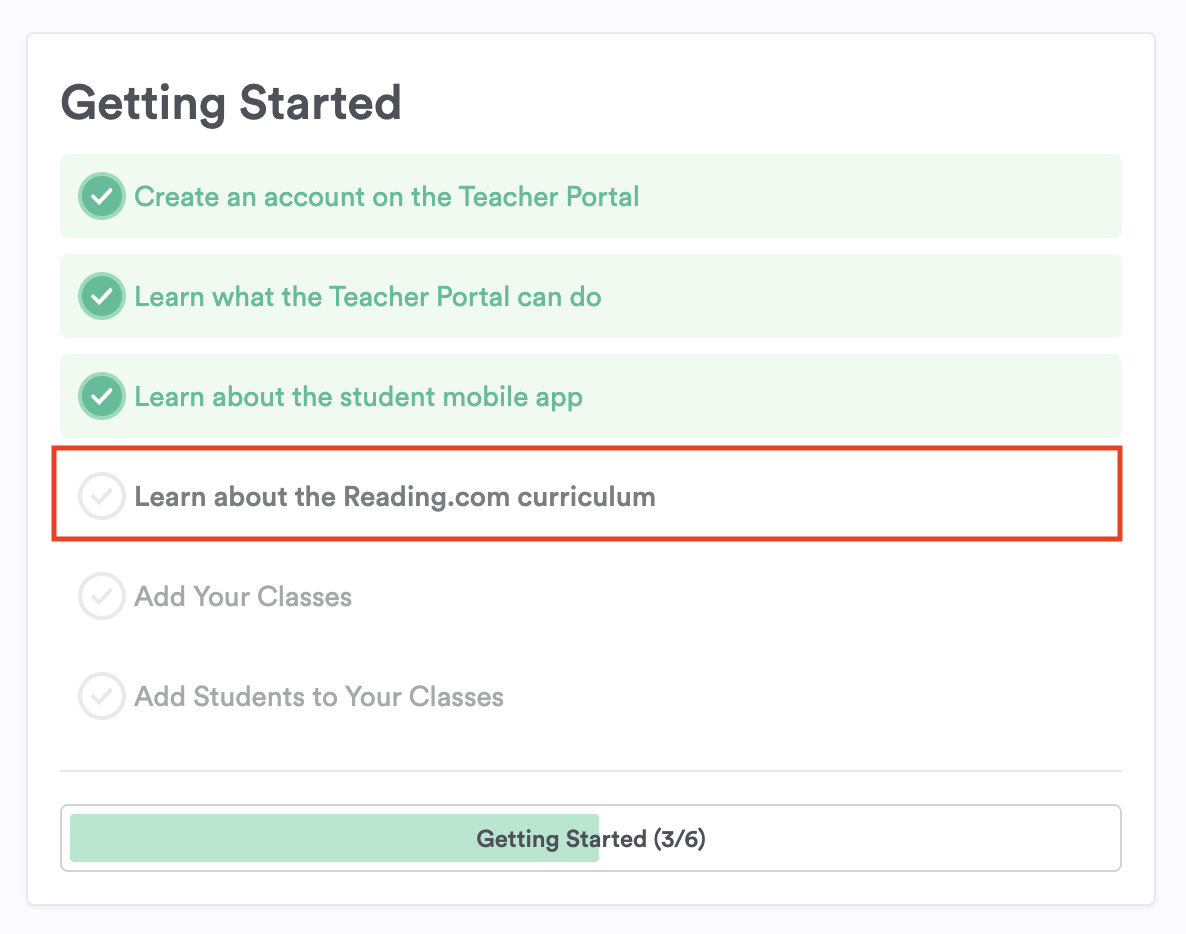This screenshot has width=1186, height=934.
Task: Open 'Add Students to Your Classes' step
Action: pos(319,696)
